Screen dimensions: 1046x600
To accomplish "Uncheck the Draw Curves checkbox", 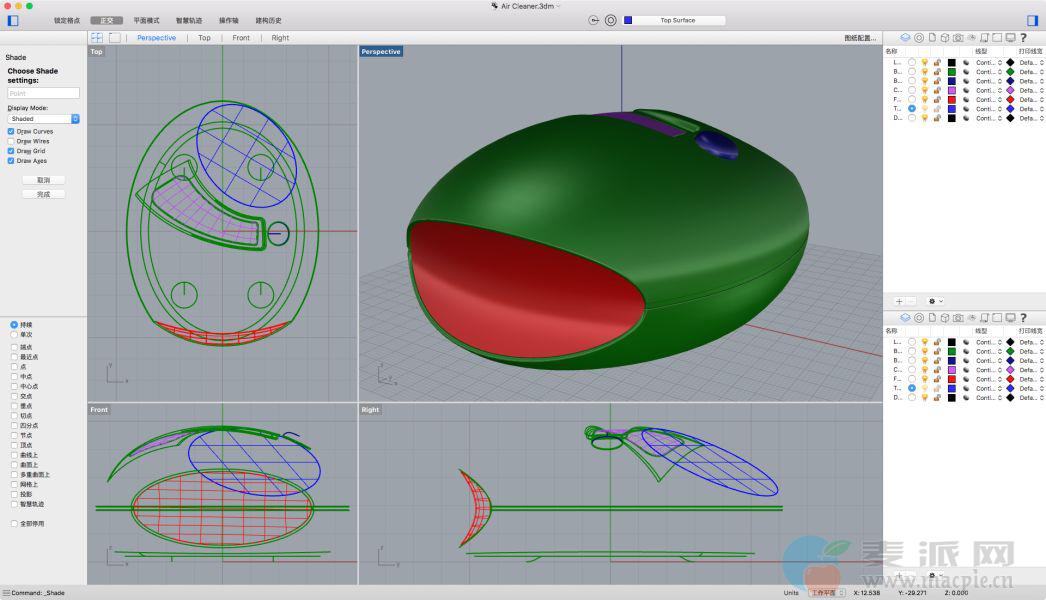I will (11, 131).
